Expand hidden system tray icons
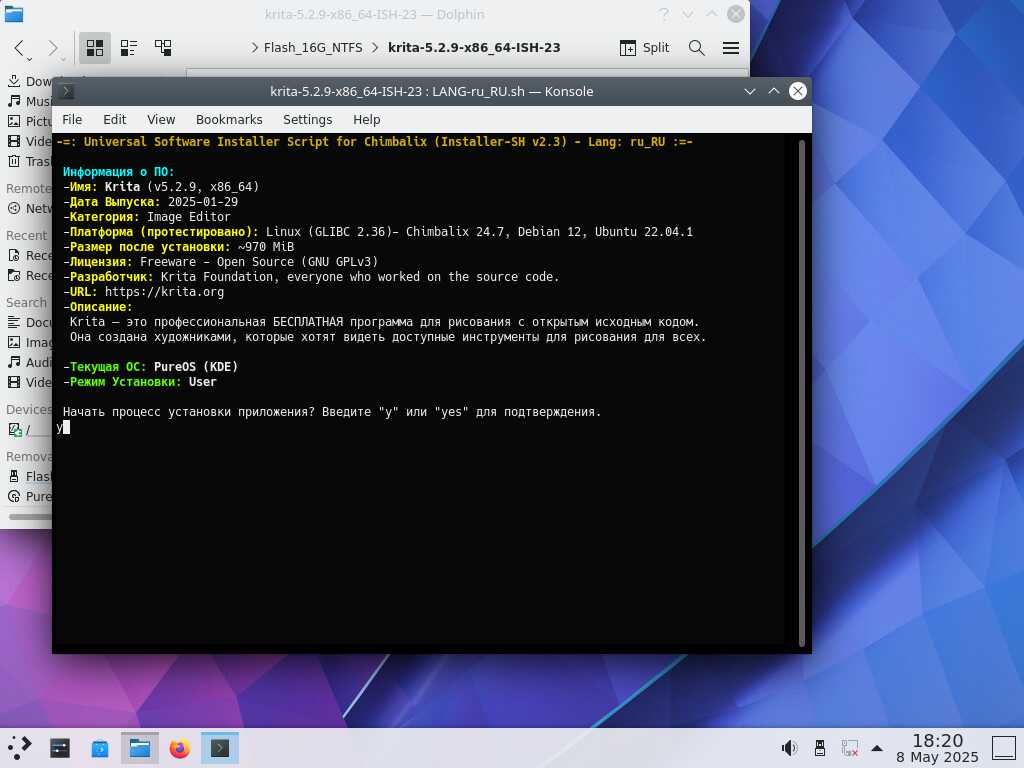1024x768 pixels. [x=877, y=748]
